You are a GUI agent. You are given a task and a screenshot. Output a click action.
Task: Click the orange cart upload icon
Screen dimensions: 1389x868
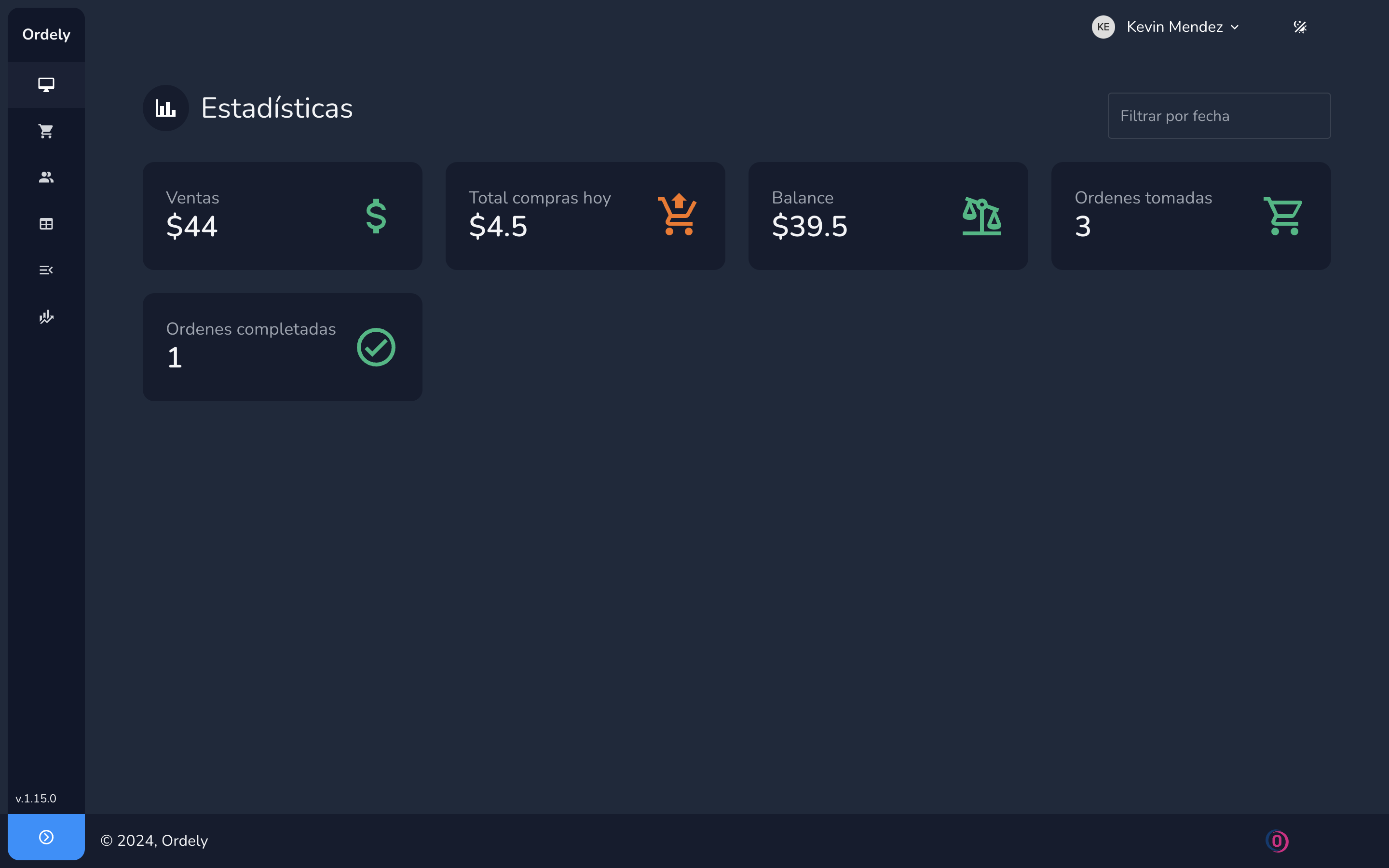point(678,214)
